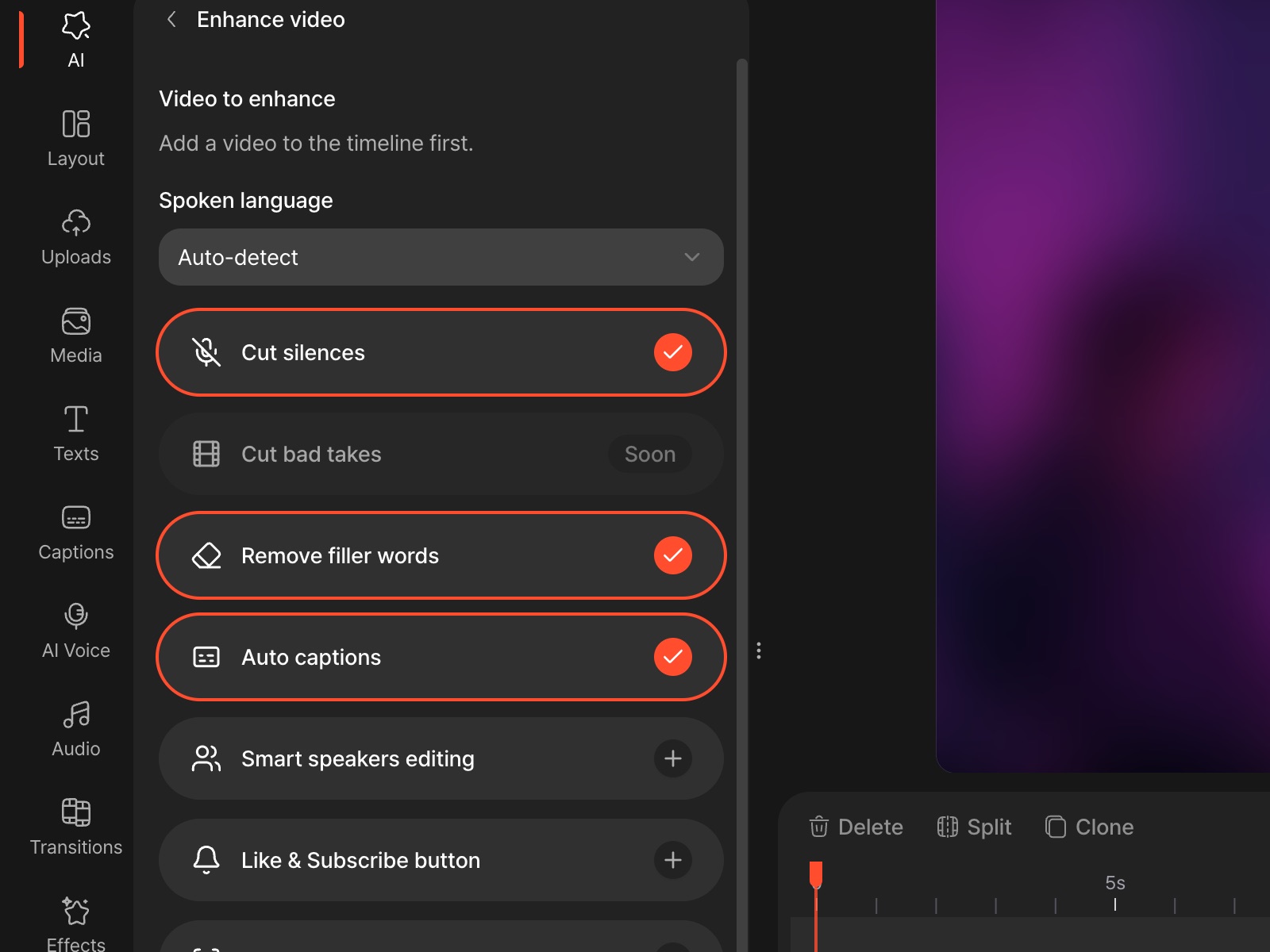Click the bell Like & Subscribe icon
Image resolution: width=1270 pixels, height=952 pixels.
[x=206, y=860]
